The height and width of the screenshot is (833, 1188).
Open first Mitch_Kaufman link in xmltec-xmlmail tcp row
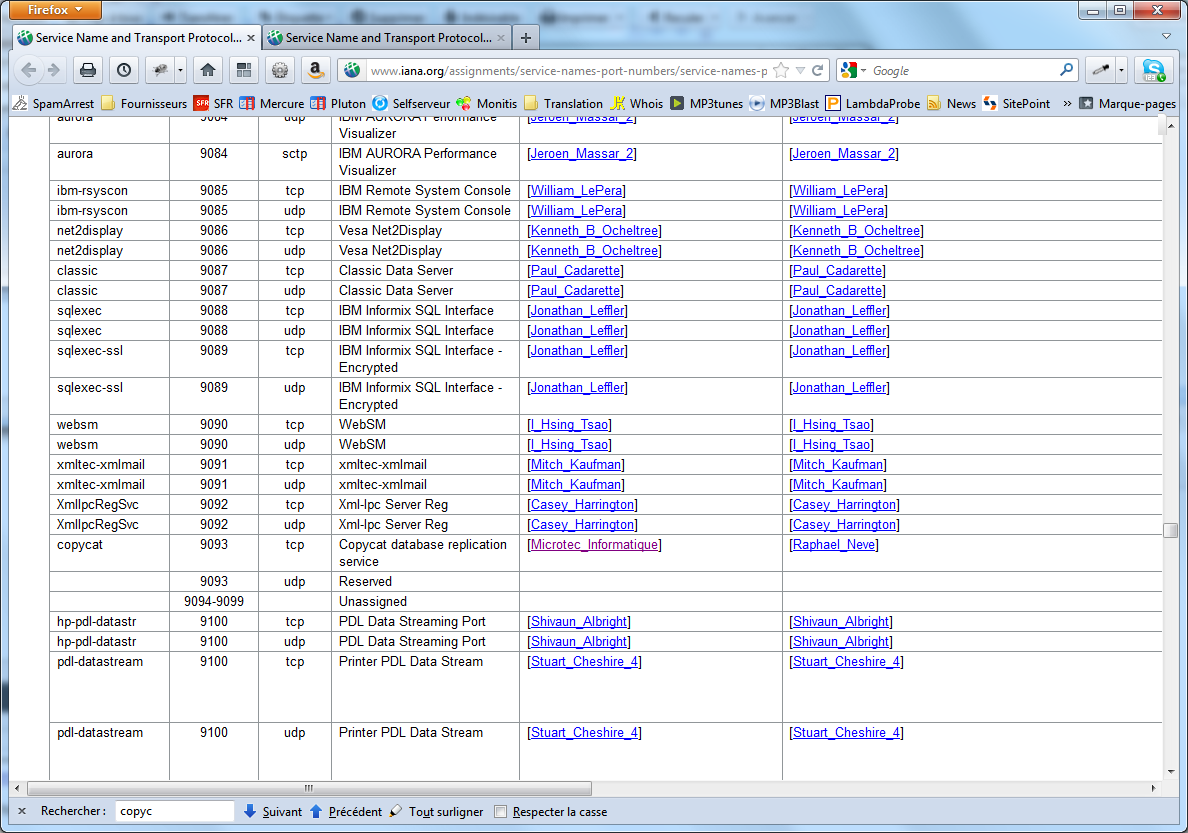point(576,465)
